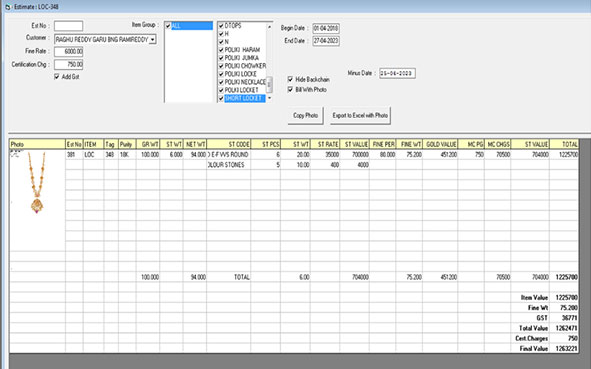This screenshot has height=369, width=591.
Task: Uncheck the POLKI HARAM checkbox
Action: pos(221,50)
